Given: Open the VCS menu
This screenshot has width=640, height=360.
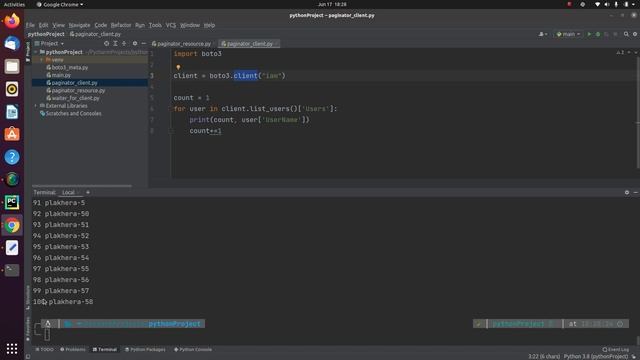Looking at the screenshot, I should click(171, 25).
